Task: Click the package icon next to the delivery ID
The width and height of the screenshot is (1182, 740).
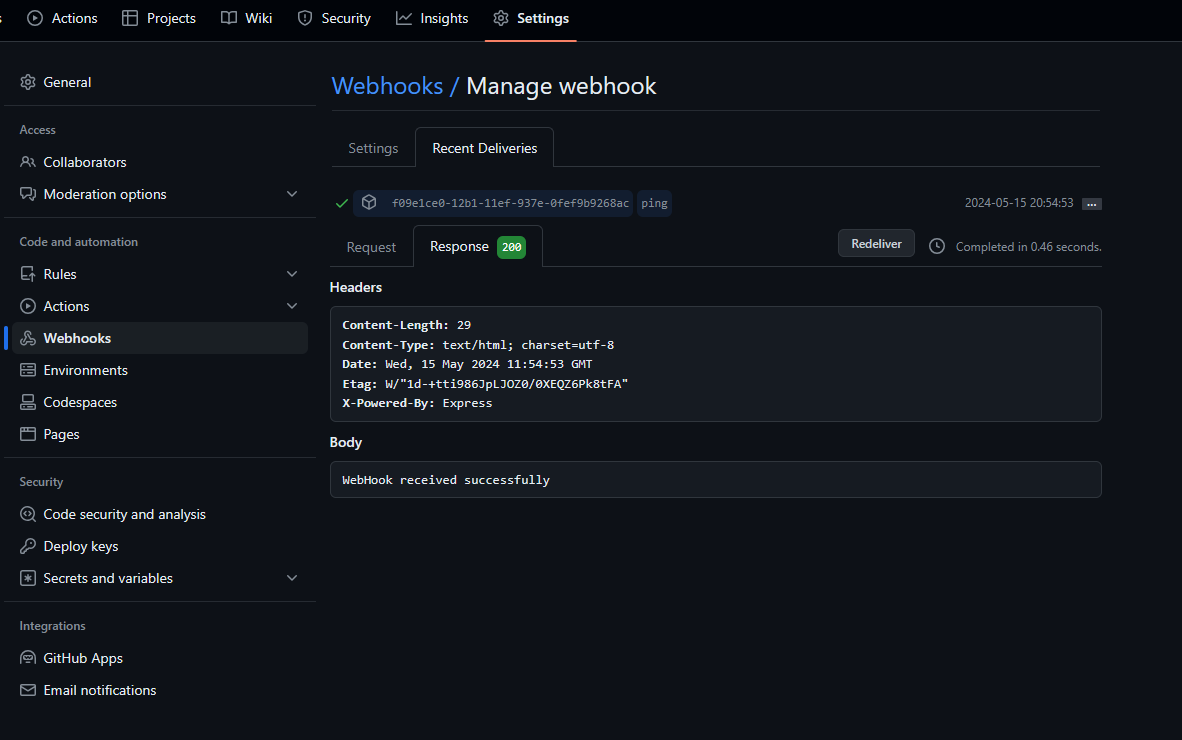Action: click(368, 202)
